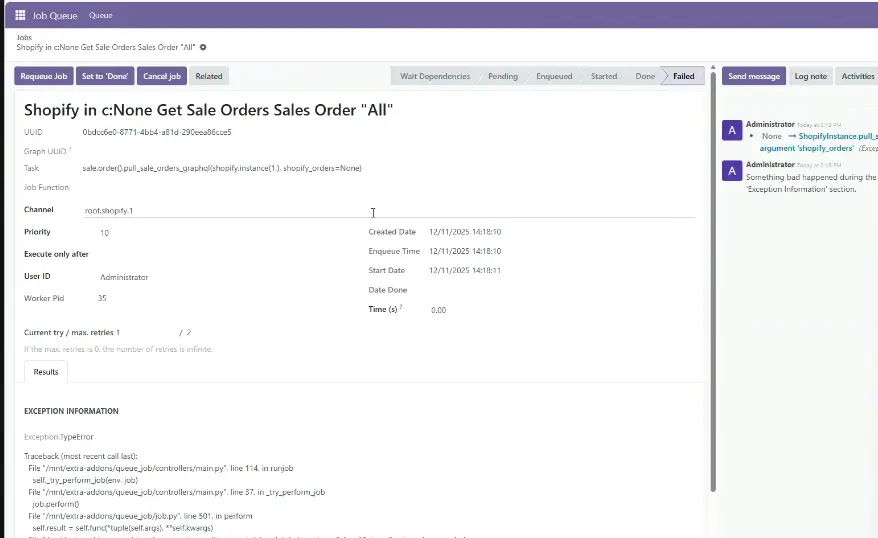Viewport: 878px width, 538px height.
Task: Click the Administrator avatar on second chatter message
Action: pos(732,171)
